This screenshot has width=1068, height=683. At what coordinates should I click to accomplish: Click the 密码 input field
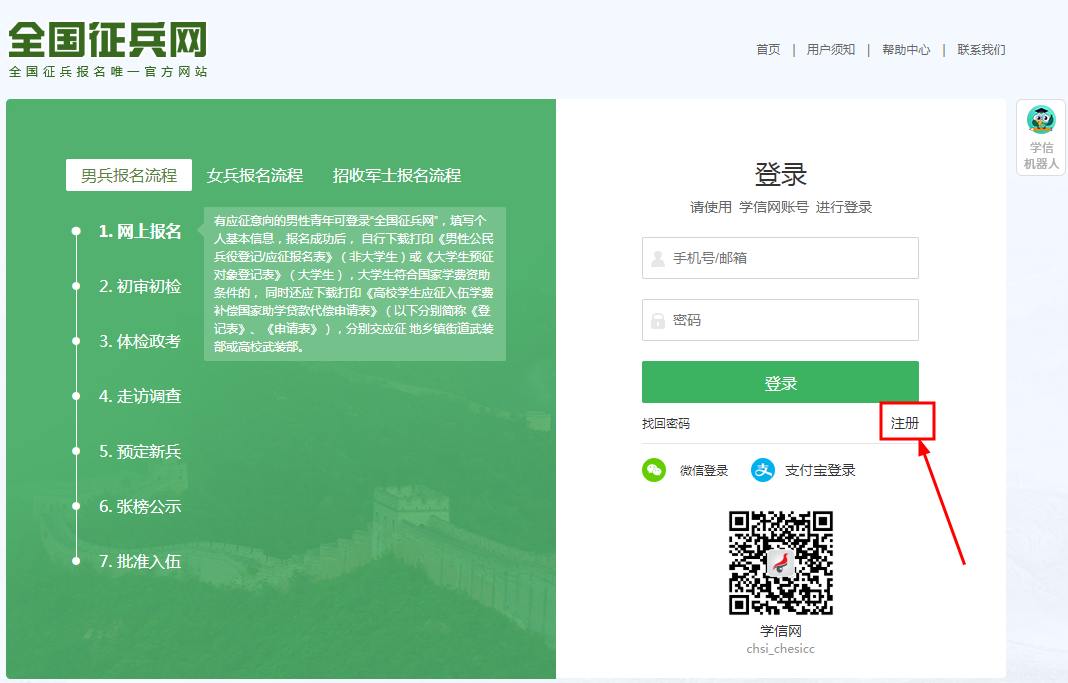point(780,320)
